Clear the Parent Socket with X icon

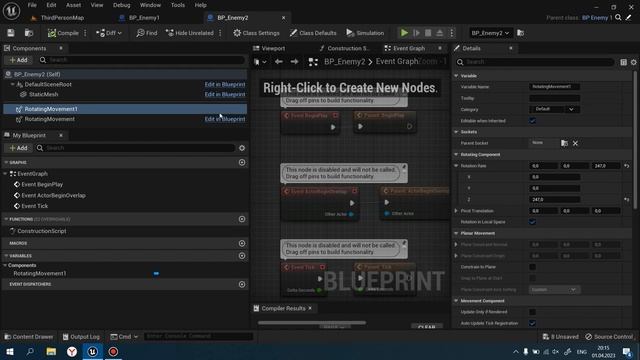tap(575, 143)
